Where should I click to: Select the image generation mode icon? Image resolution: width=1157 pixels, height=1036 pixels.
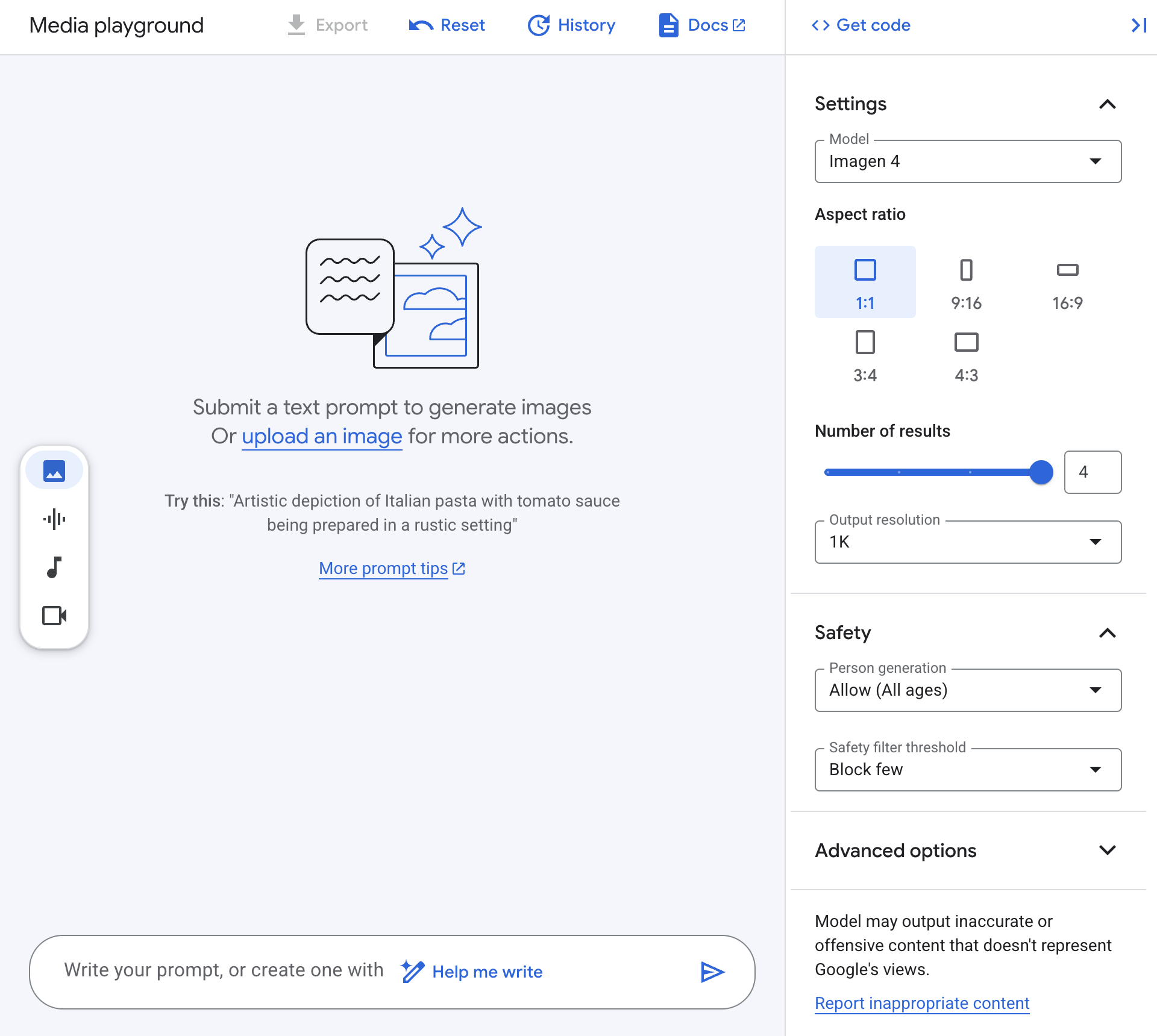(54, 470)
